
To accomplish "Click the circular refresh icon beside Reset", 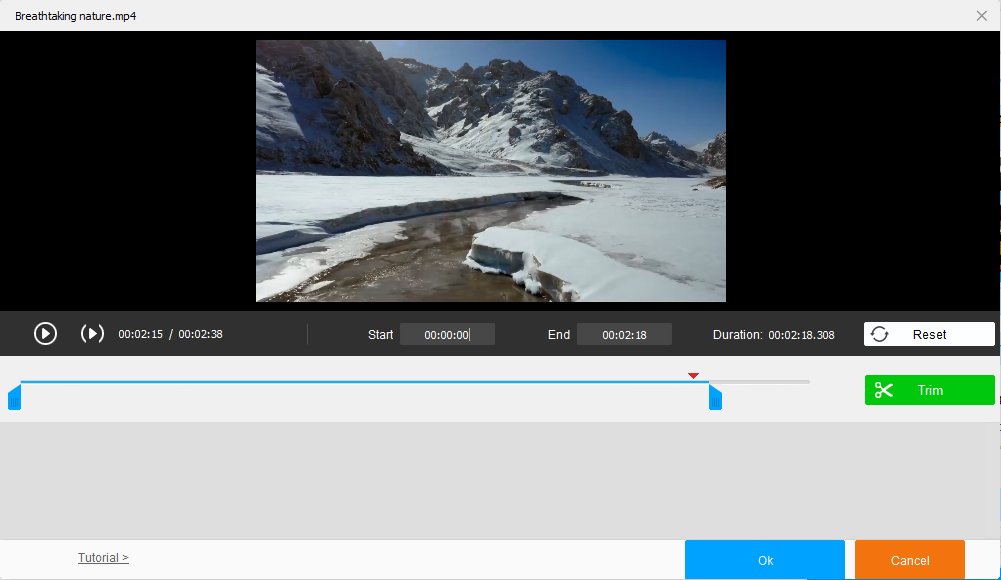I will (880, 334).
